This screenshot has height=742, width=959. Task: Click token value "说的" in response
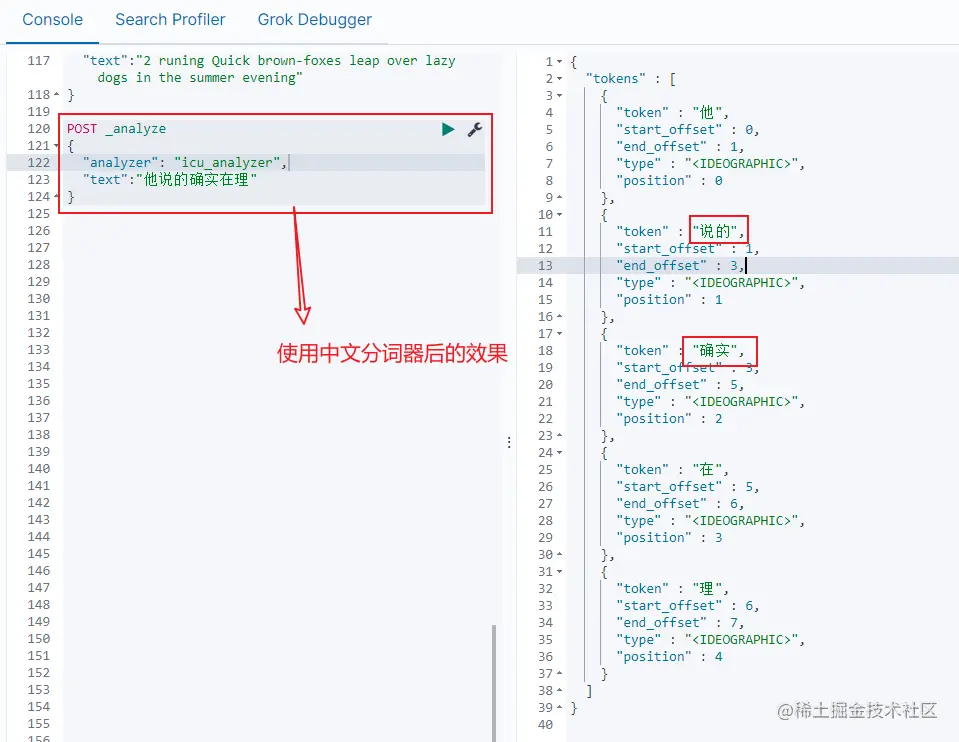tap(715, 232)
